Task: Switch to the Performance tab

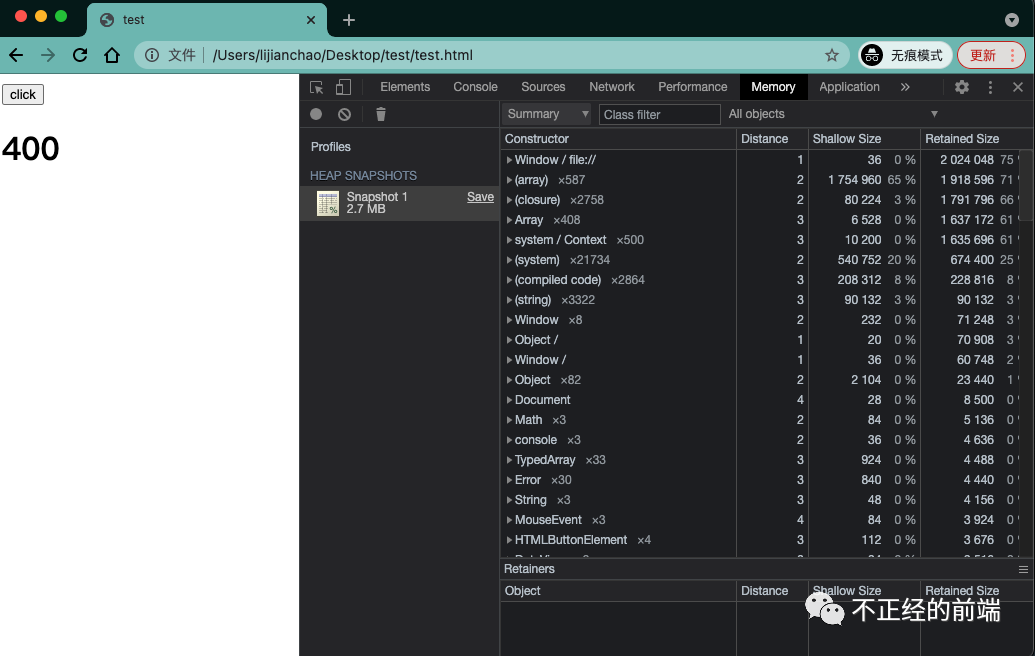Action: [692, 87]
